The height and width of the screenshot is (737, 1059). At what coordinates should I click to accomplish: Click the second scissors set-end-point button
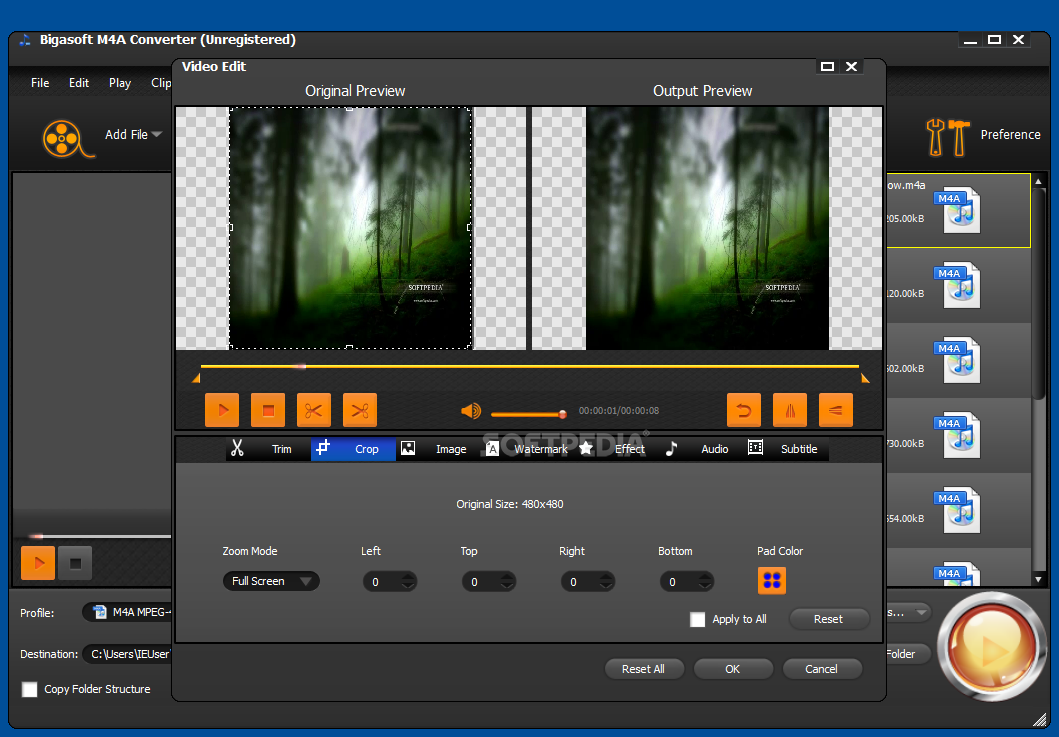coord(360,410)
